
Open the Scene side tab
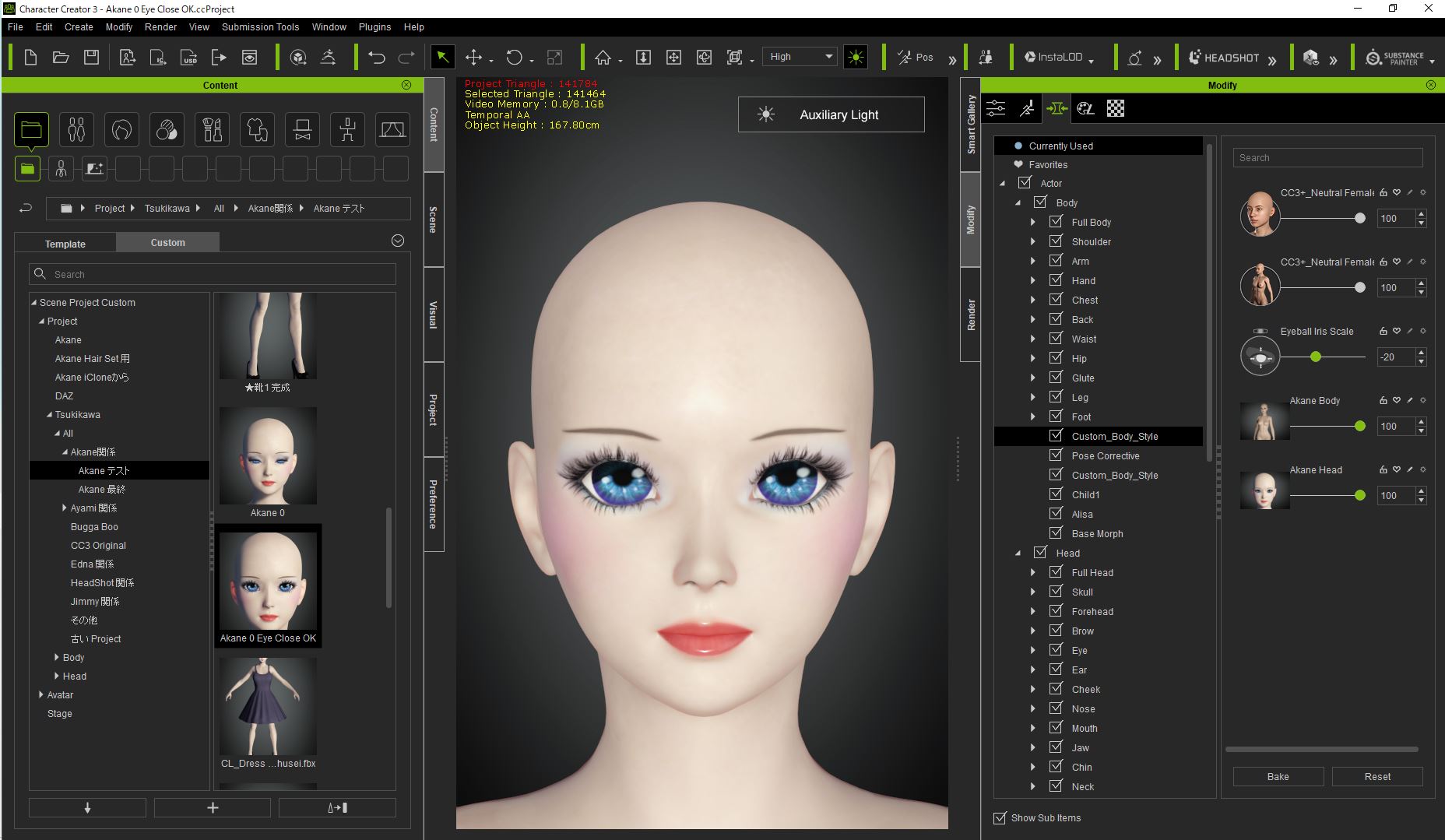tap(434, 220)
